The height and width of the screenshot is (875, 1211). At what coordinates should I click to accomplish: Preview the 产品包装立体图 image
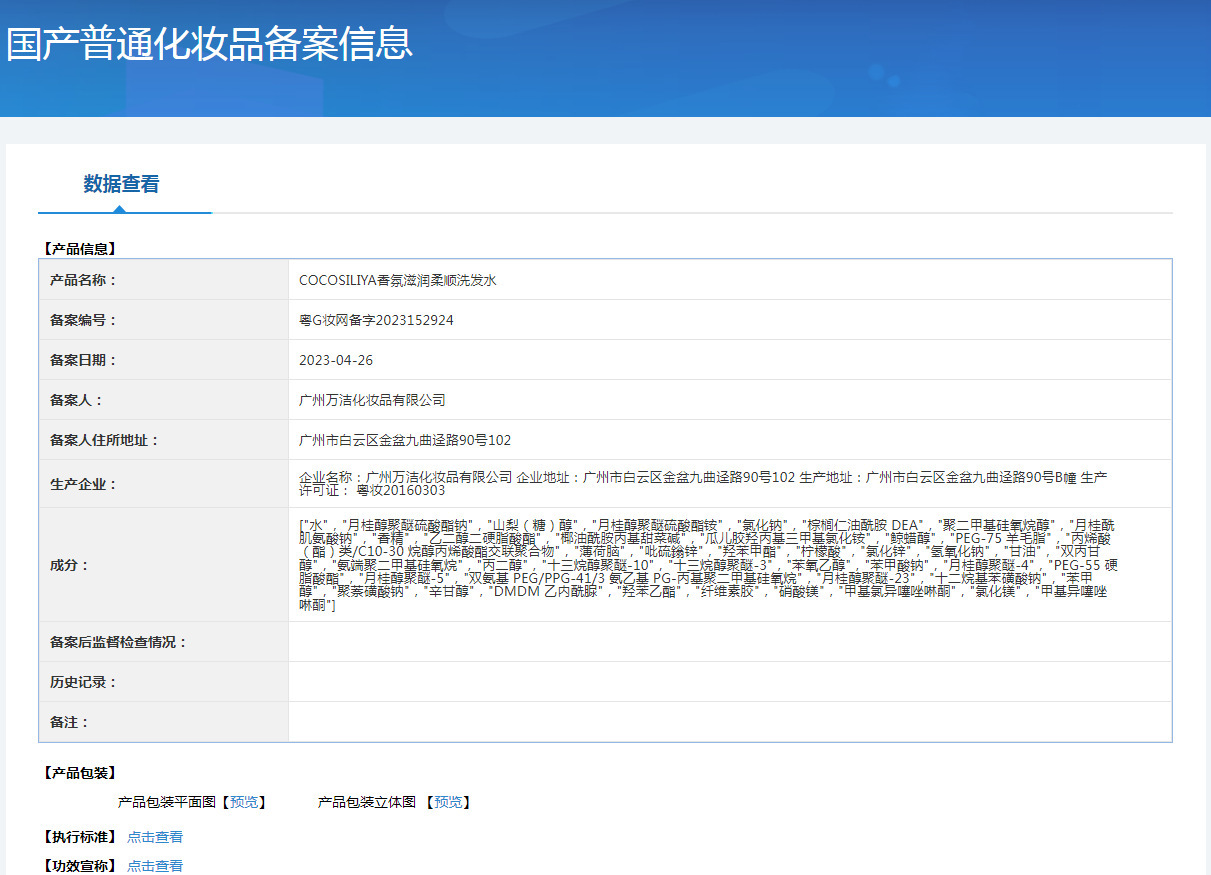449,802
